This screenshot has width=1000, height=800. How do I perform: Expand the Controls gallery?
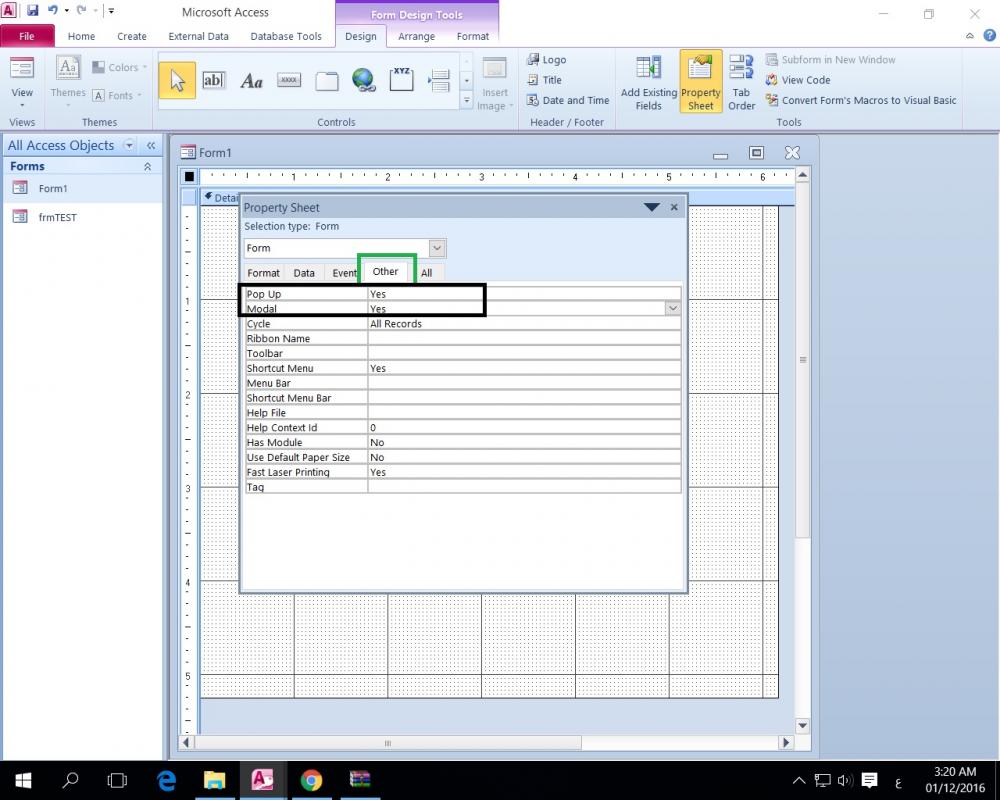point(466,101)
